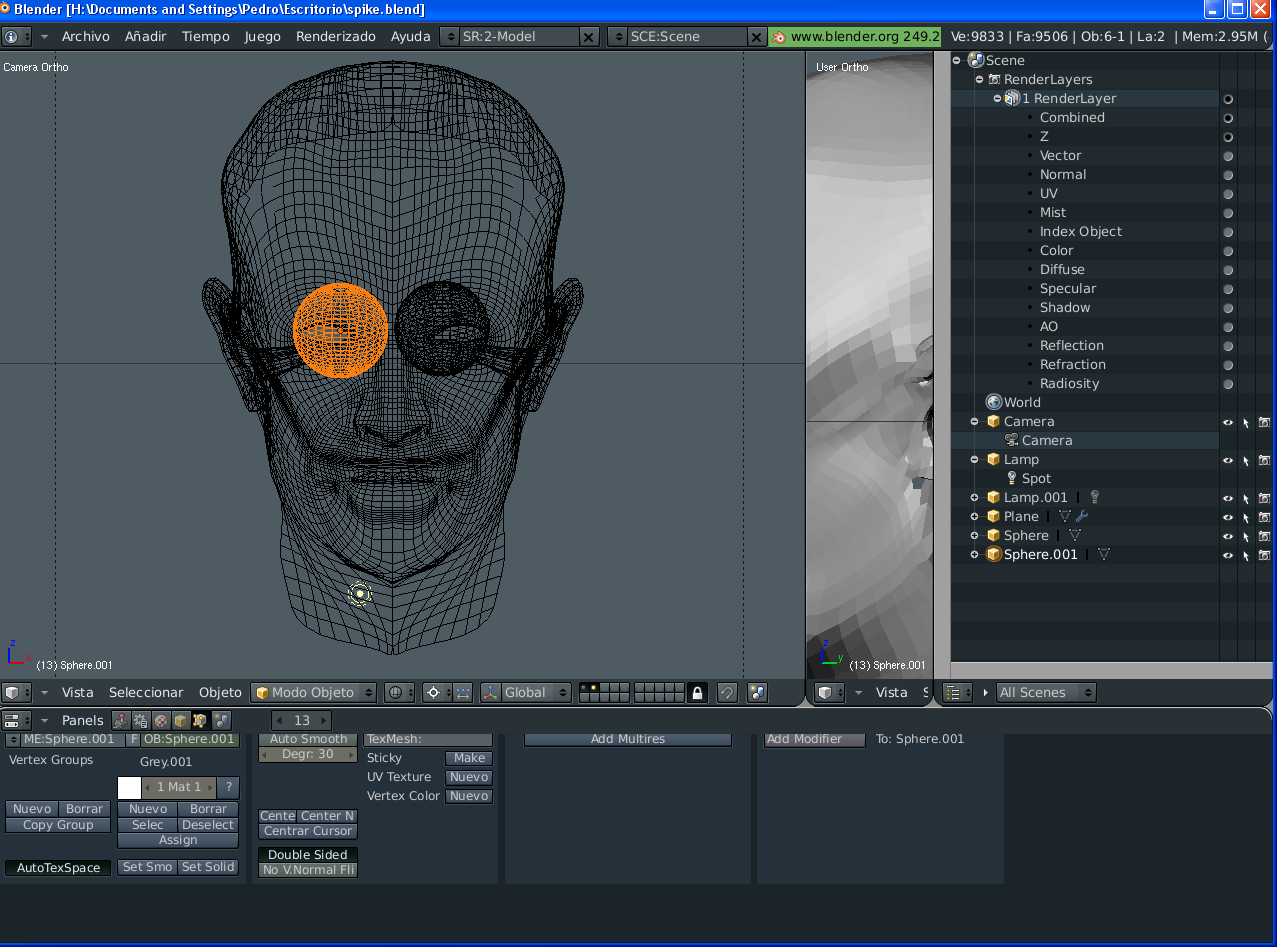Click the frame number field showing 13

[302, 720]
